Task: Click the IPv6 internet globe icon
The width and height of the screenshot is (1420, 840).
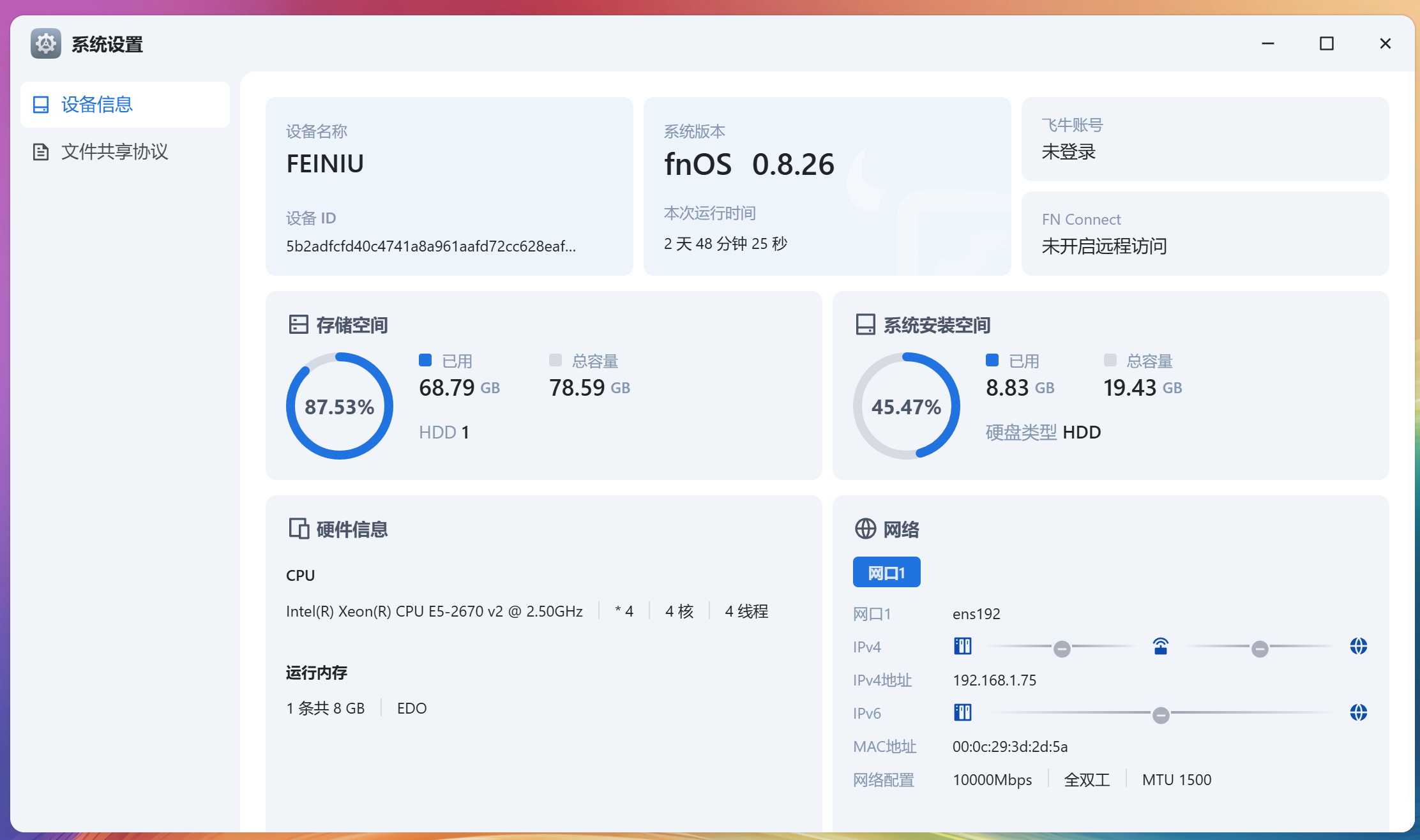Action: (x=1358, y=712)
